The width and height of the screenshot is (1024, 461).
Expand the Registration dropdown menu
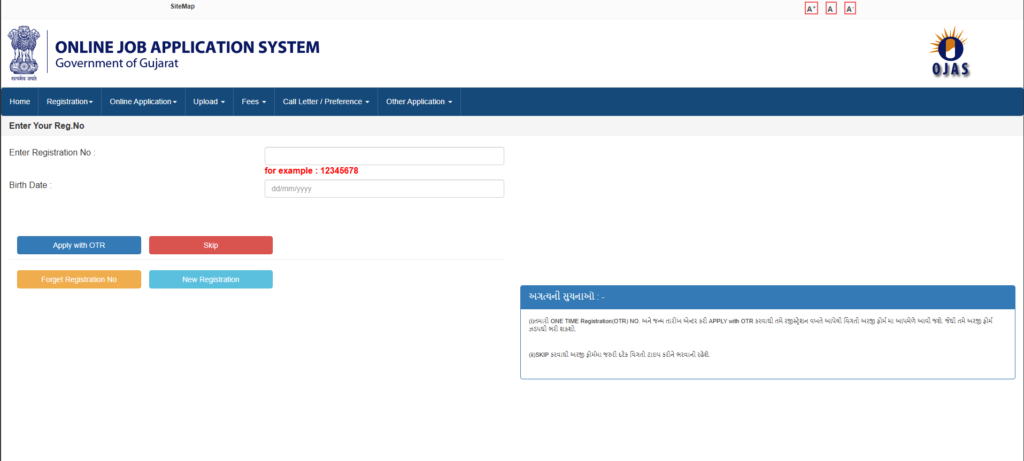click(x=69, y=102)
